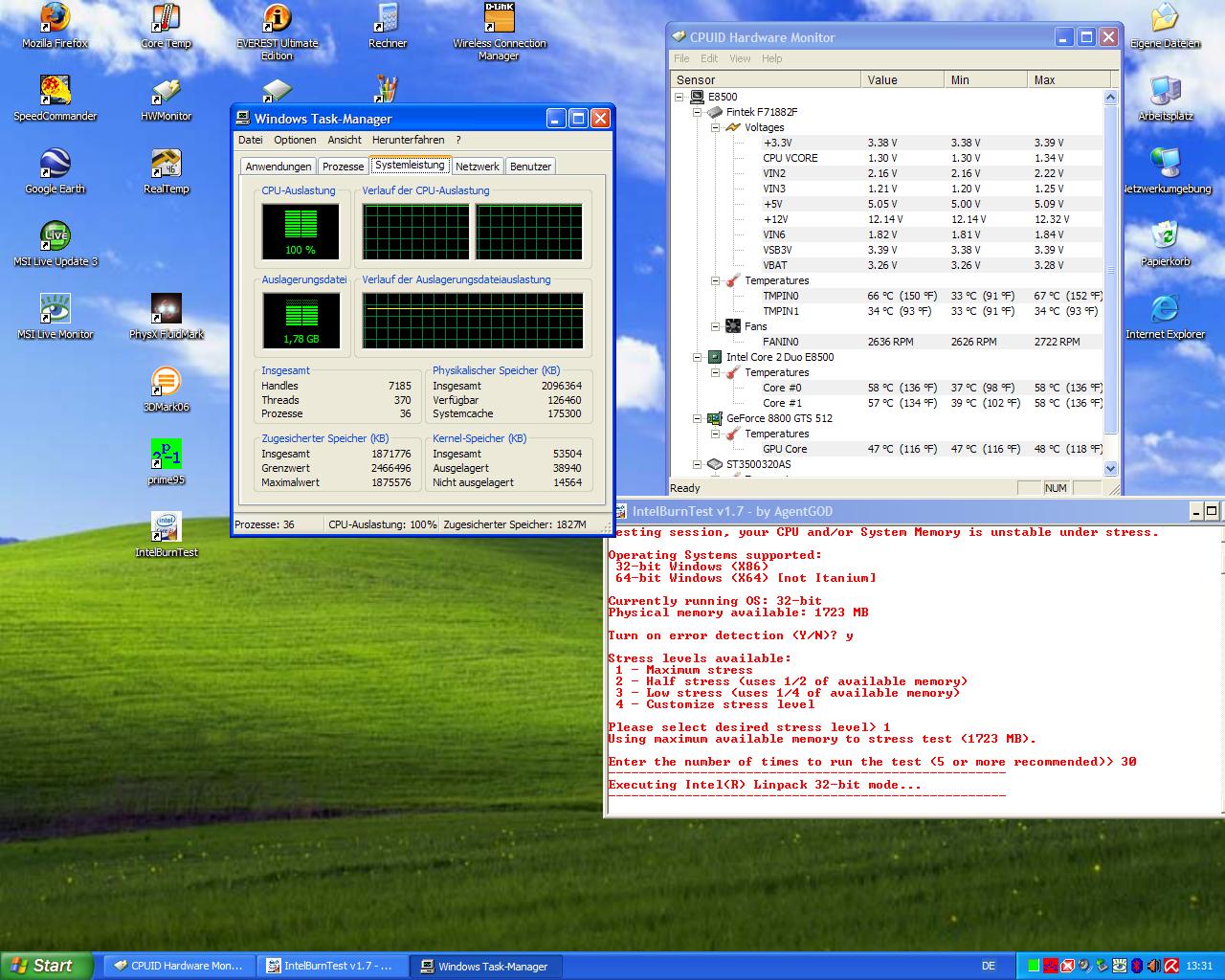Screen dimensions: 1225x980
Task: Click Hardware Monitor scrollbar down arrow
Action: 1110,468
